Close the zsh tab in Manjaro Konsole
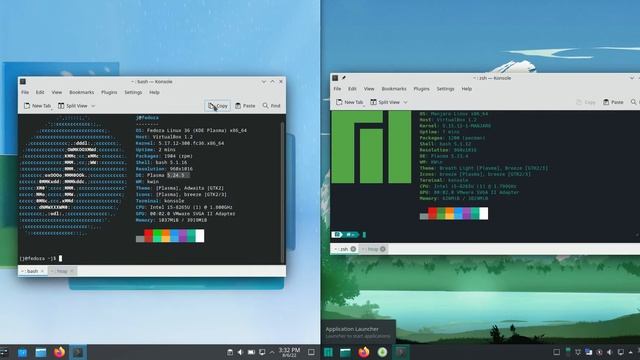Image resolution: width=640 pixels, height=360 pixels. tap(353, 249)
